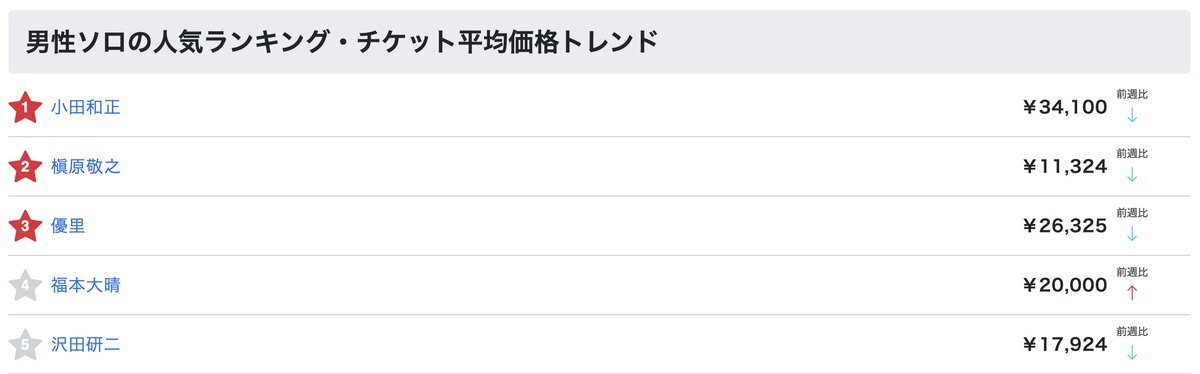
Task: Click the red up arrow beside ¥20,000
Action: (x=1132, y=292)
